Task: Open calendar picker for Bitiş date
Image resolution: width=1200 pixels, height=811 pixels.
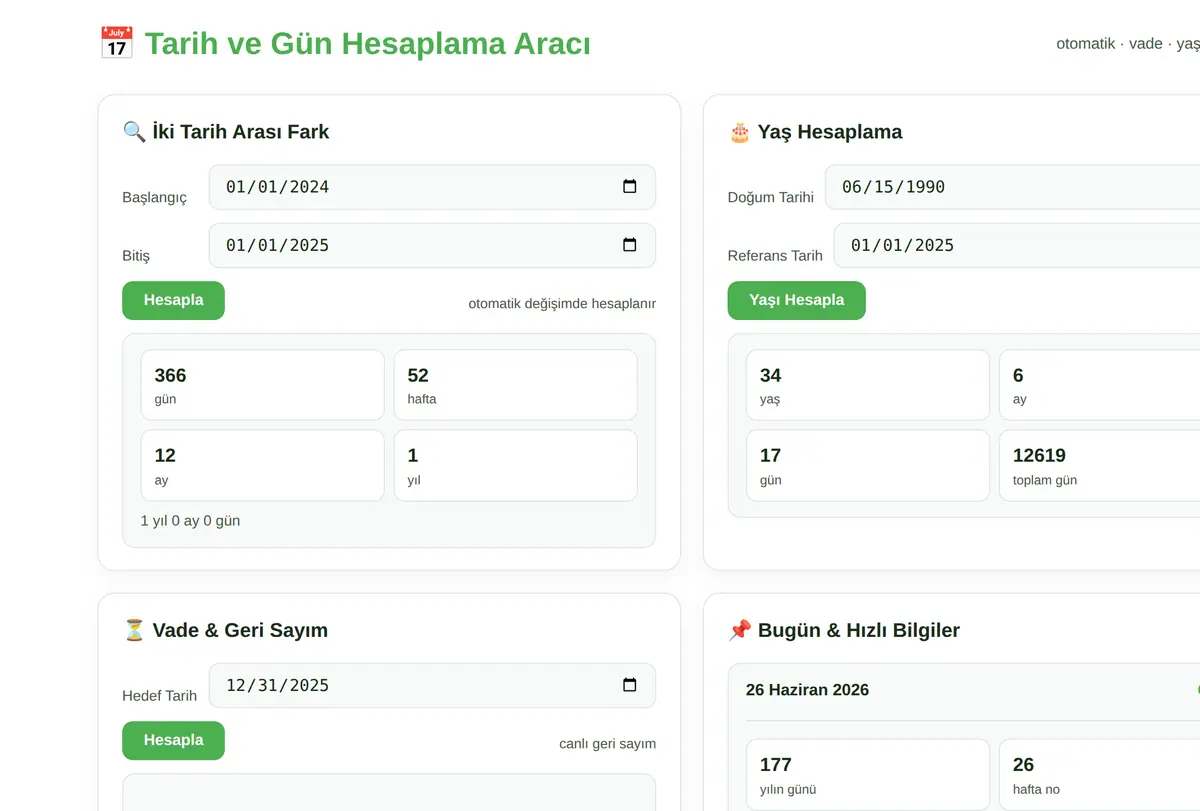Action: coord(629,245)
